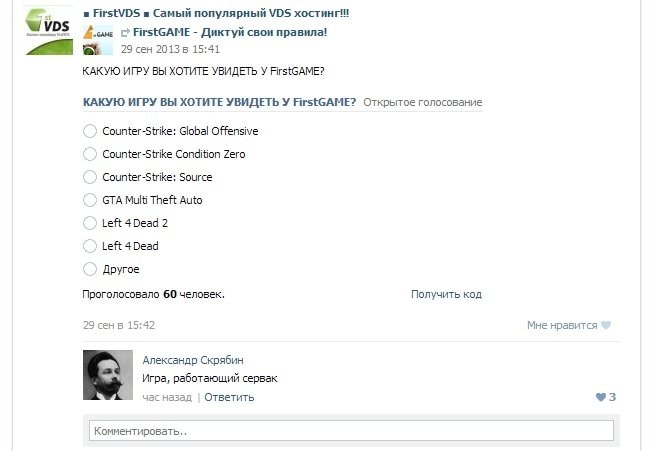Click the Получить код link

pyautogui.click(x=446, y=294)
